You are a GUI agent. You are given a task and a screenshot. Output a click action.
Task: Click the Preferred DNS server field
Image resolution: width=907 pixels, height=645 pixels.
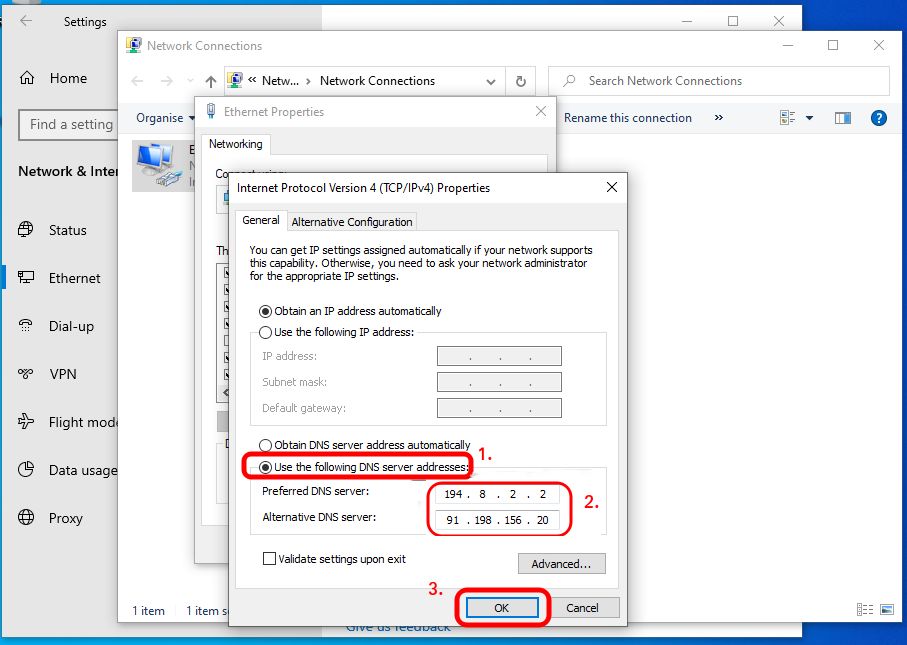[497, 492]
